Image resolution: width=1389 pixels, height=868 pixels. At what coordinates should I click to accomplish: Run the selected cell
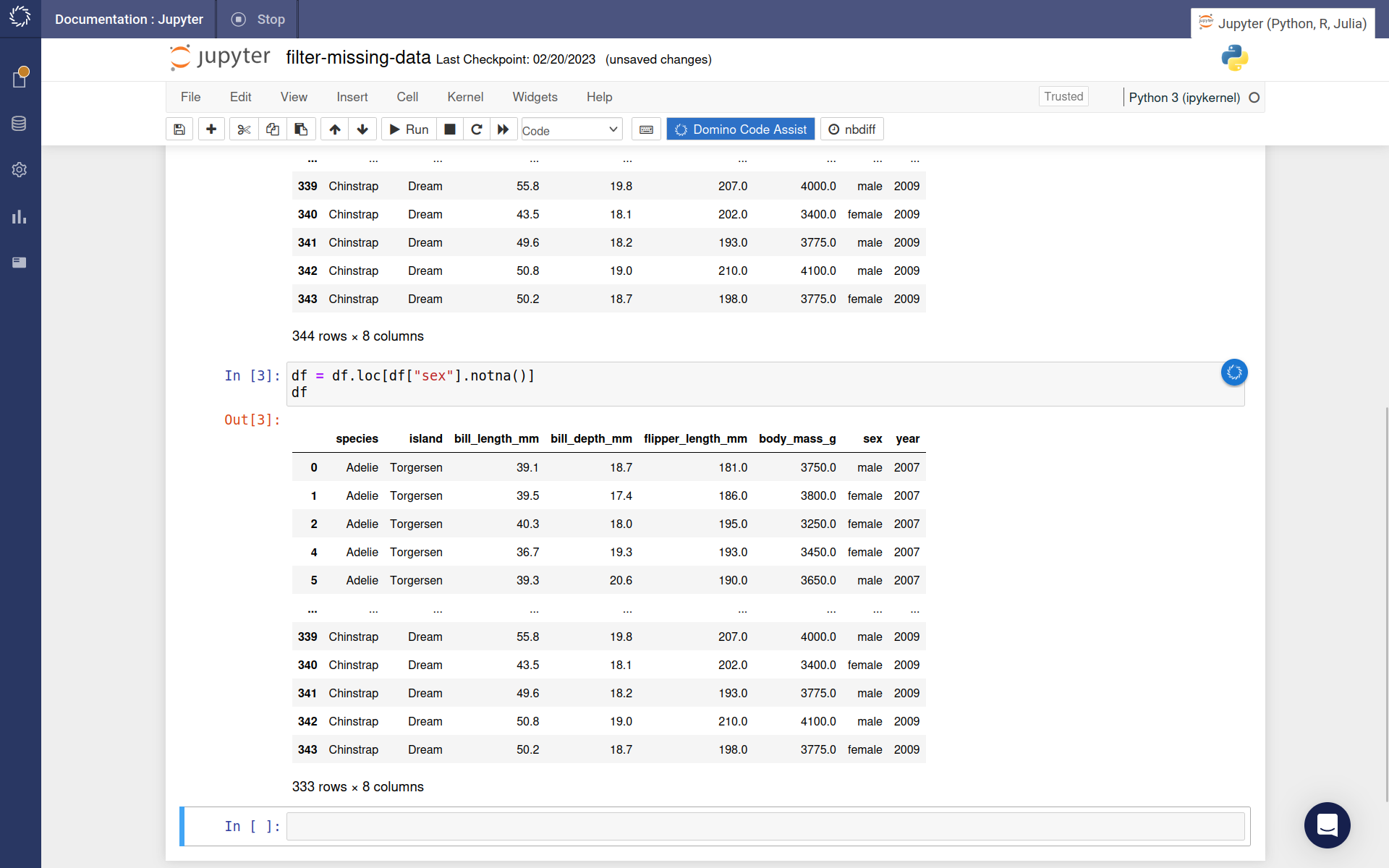coord(409,129)
